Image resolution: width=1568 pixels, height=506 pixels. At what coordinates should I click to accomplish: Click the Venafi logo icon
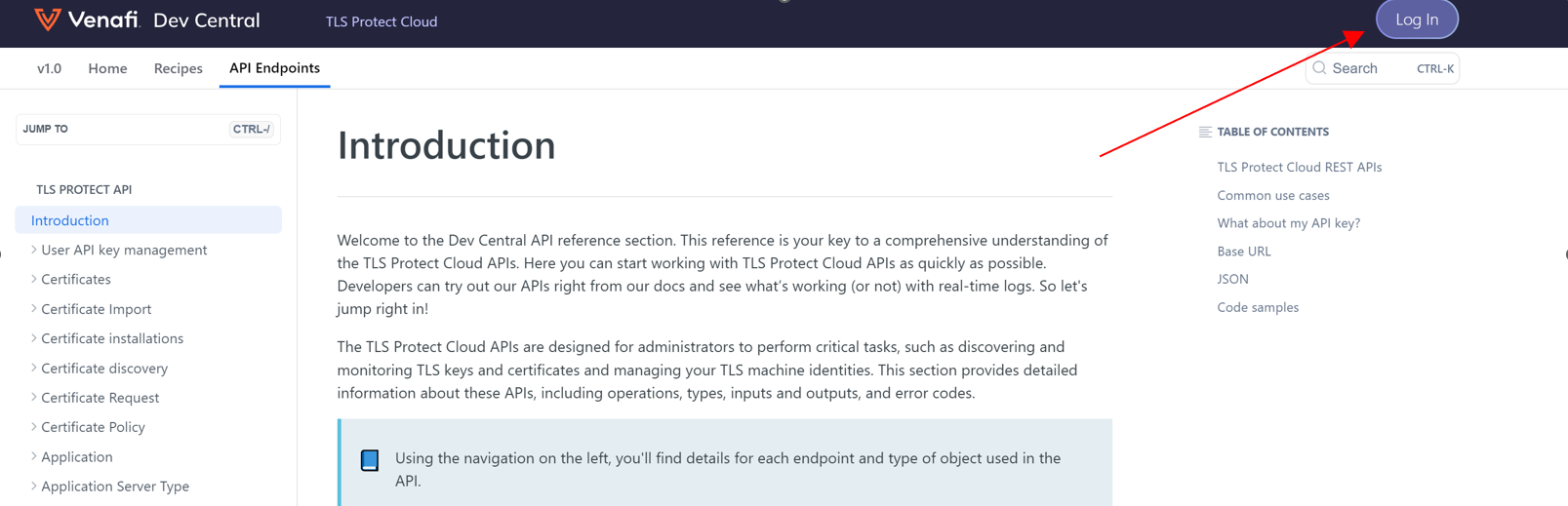(47, 19)
